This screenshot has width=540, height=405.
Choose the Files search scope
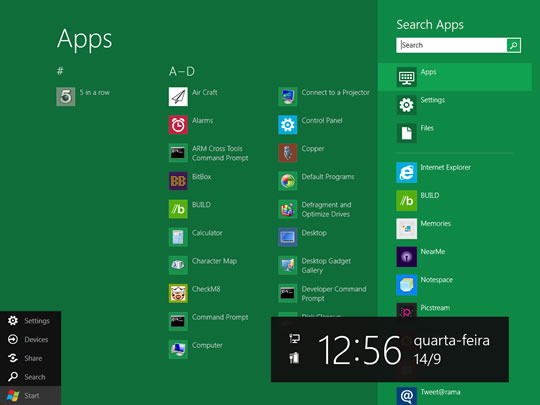click(455, 133)
